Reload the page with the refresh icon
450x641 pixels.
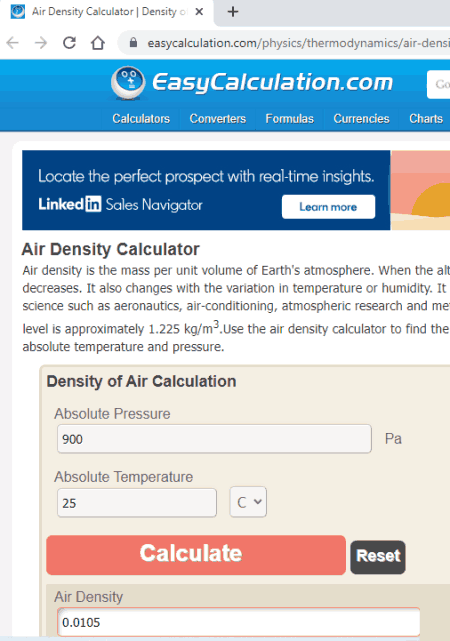pos(69,43)
